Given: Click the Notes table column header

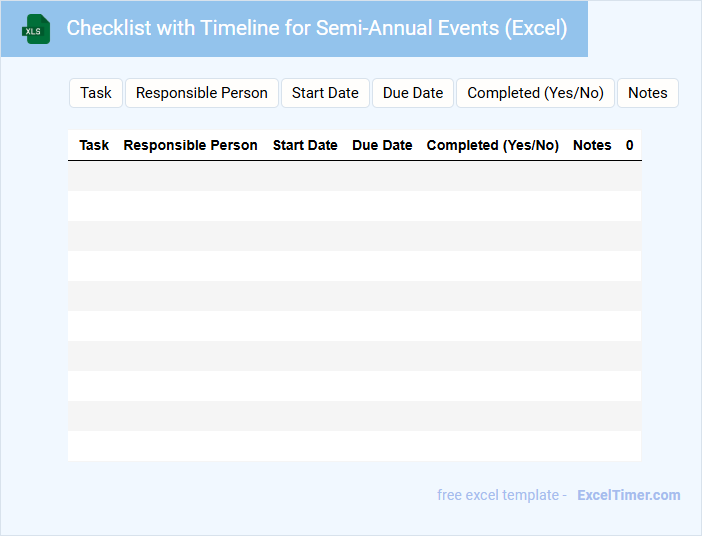Looking at the screenshot, I should point(592,145).
